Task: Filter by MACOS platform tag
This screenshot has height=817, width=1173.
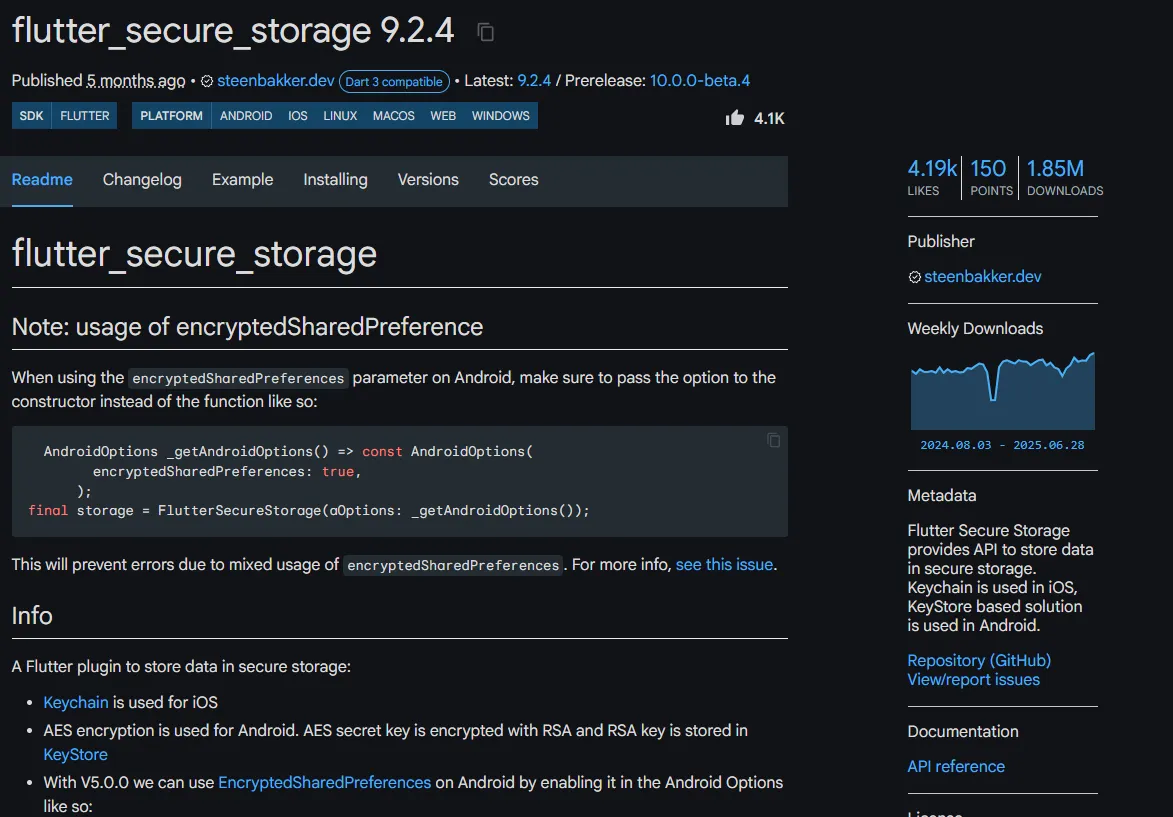Action: click(x=393, y=116)
